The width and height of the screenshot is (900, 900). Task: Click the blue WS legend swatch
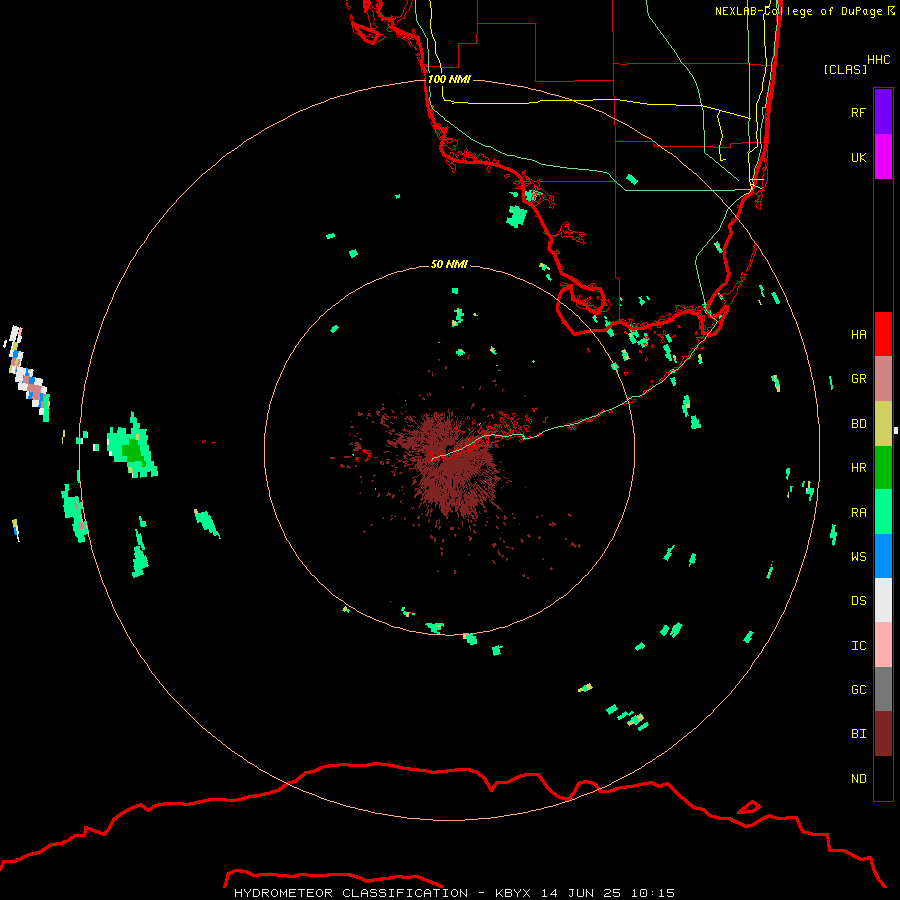click(x=883, y=556)
